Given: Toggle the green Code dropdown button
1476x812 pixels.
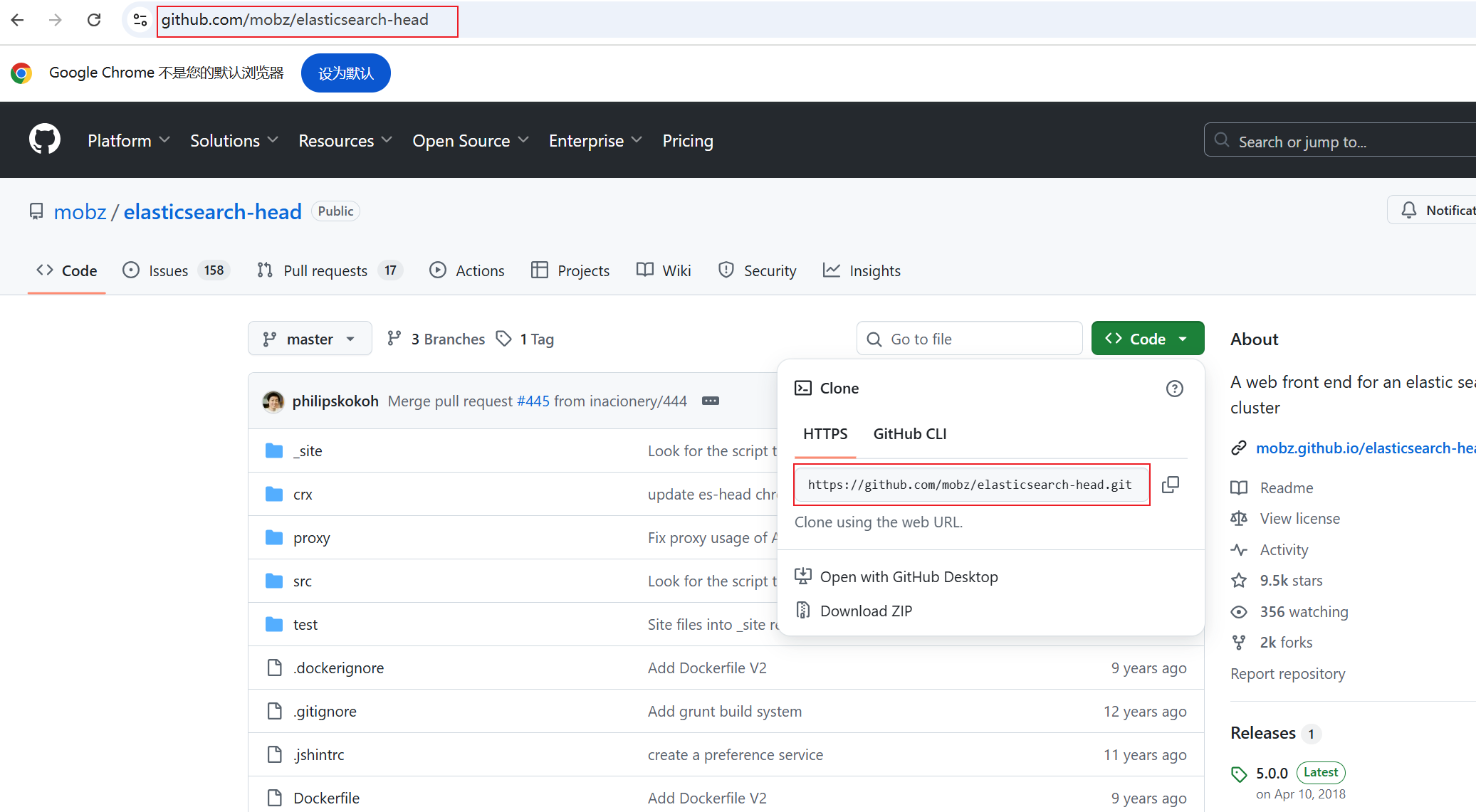Looking at the screenshot, I should click(1147, 339).
